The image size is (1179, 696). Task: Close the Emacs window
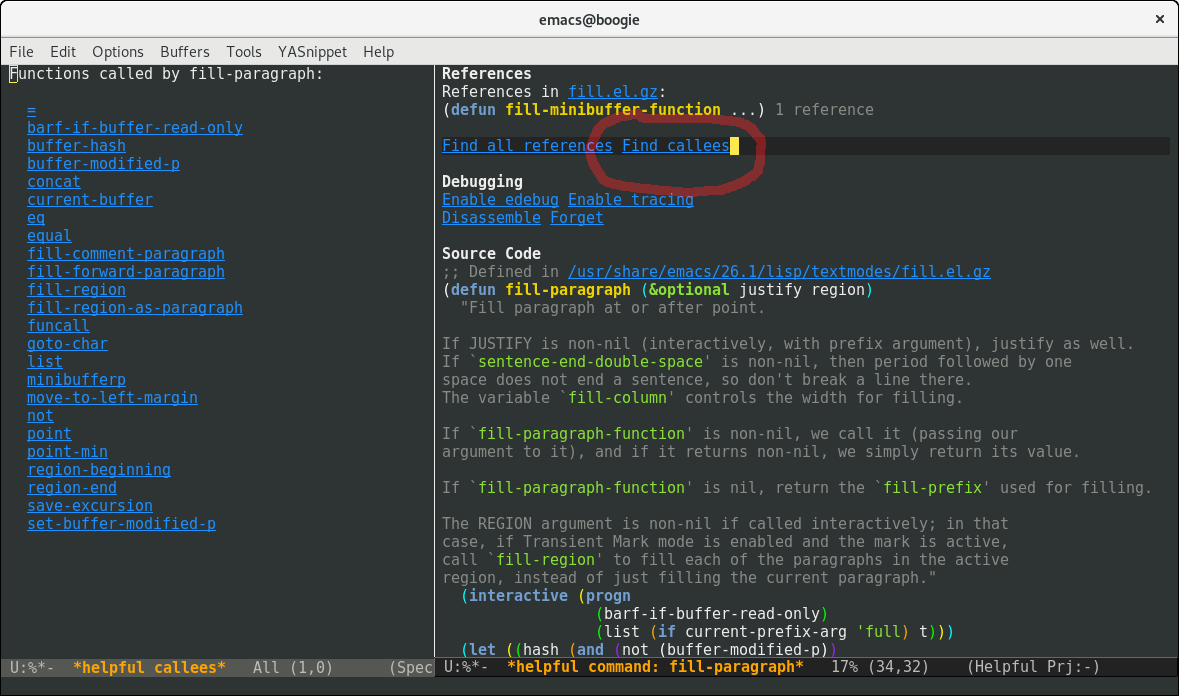click(x=1159, y=19)
